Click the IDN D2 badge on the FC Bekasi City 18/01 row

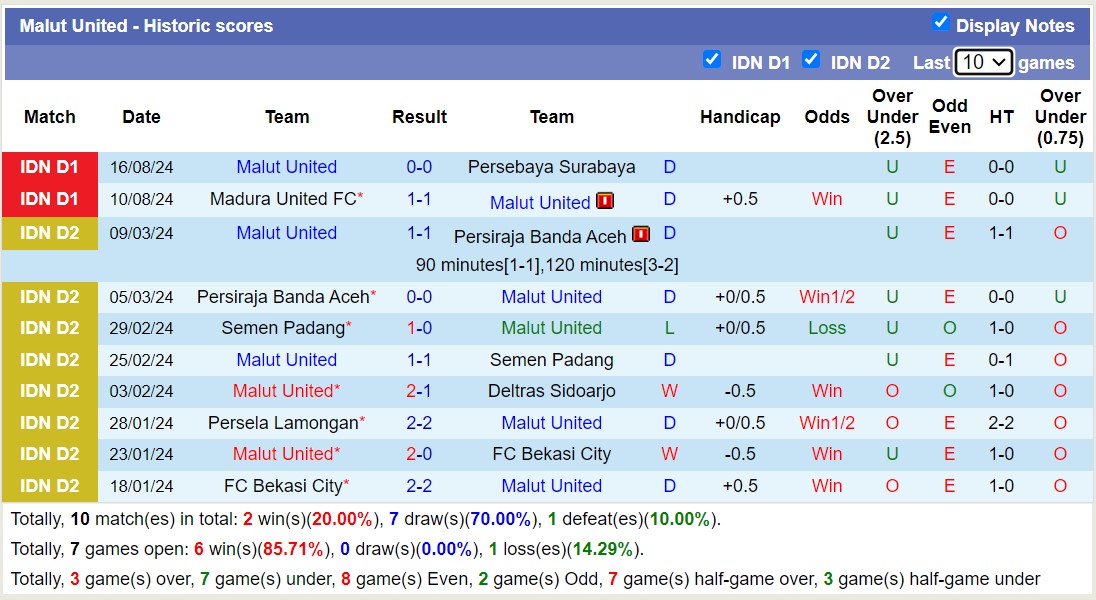[49, 485]
